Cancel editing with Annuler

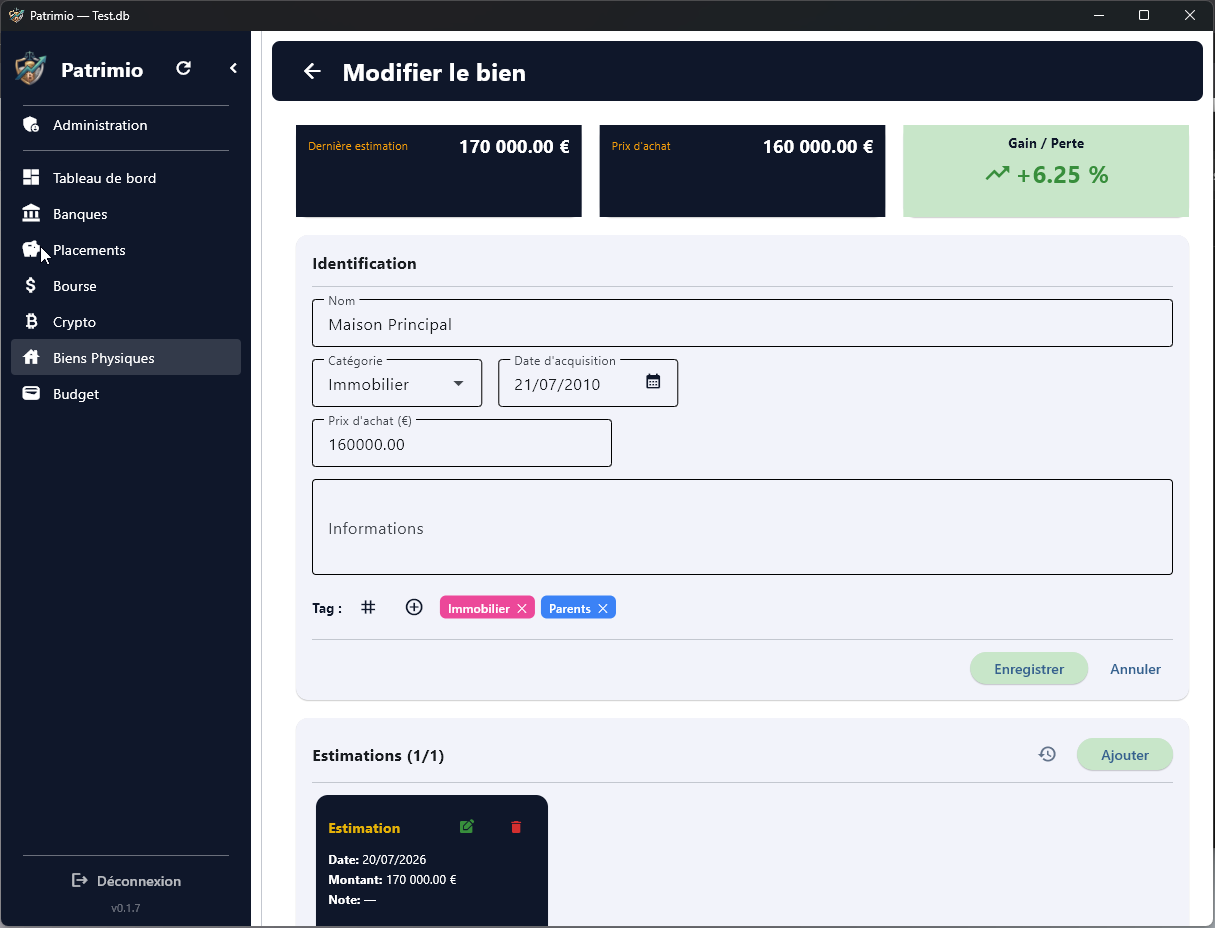(1135, 669)
